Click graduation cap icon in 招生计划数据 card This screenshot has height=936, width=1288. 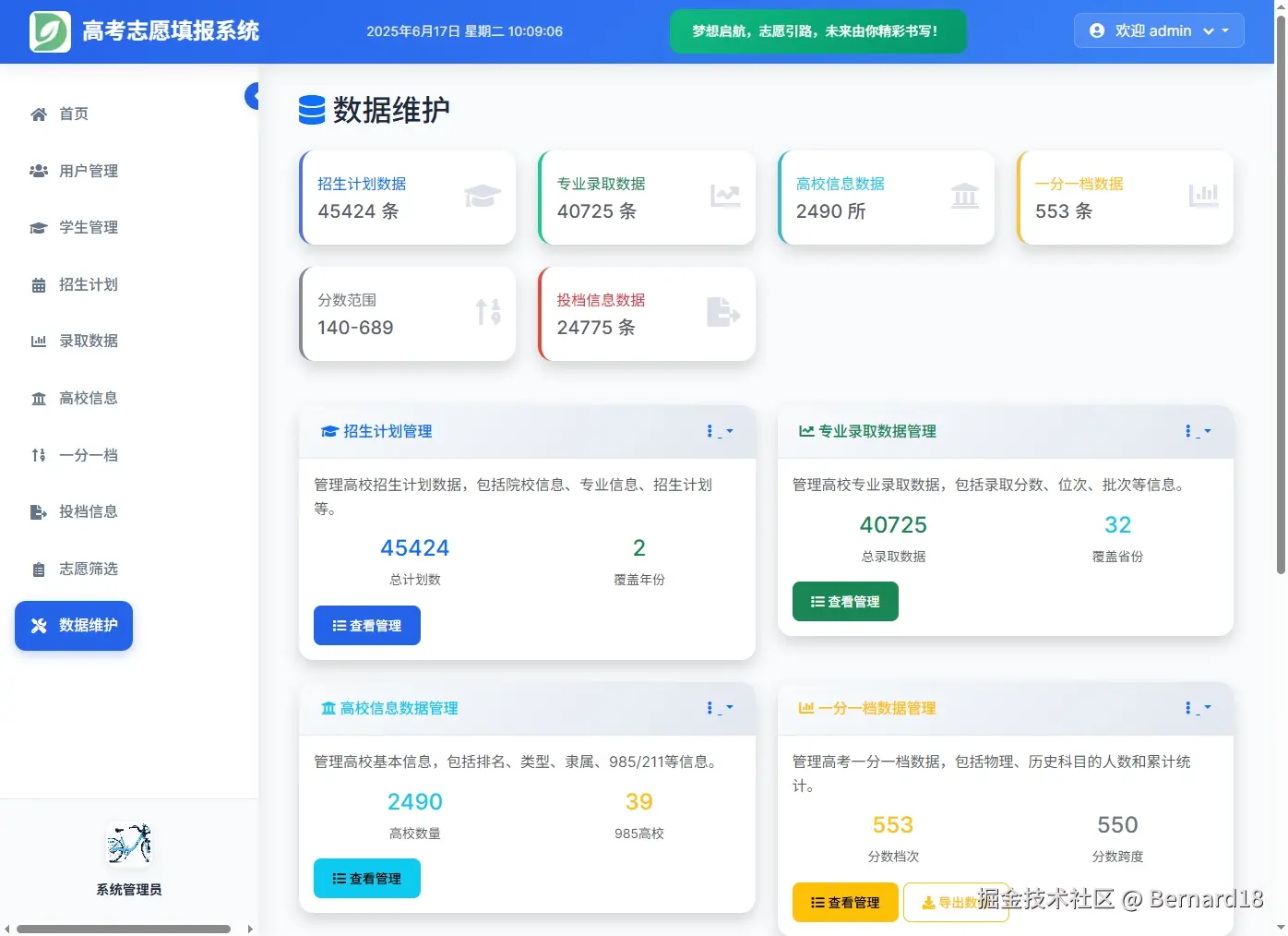[483, 196]
